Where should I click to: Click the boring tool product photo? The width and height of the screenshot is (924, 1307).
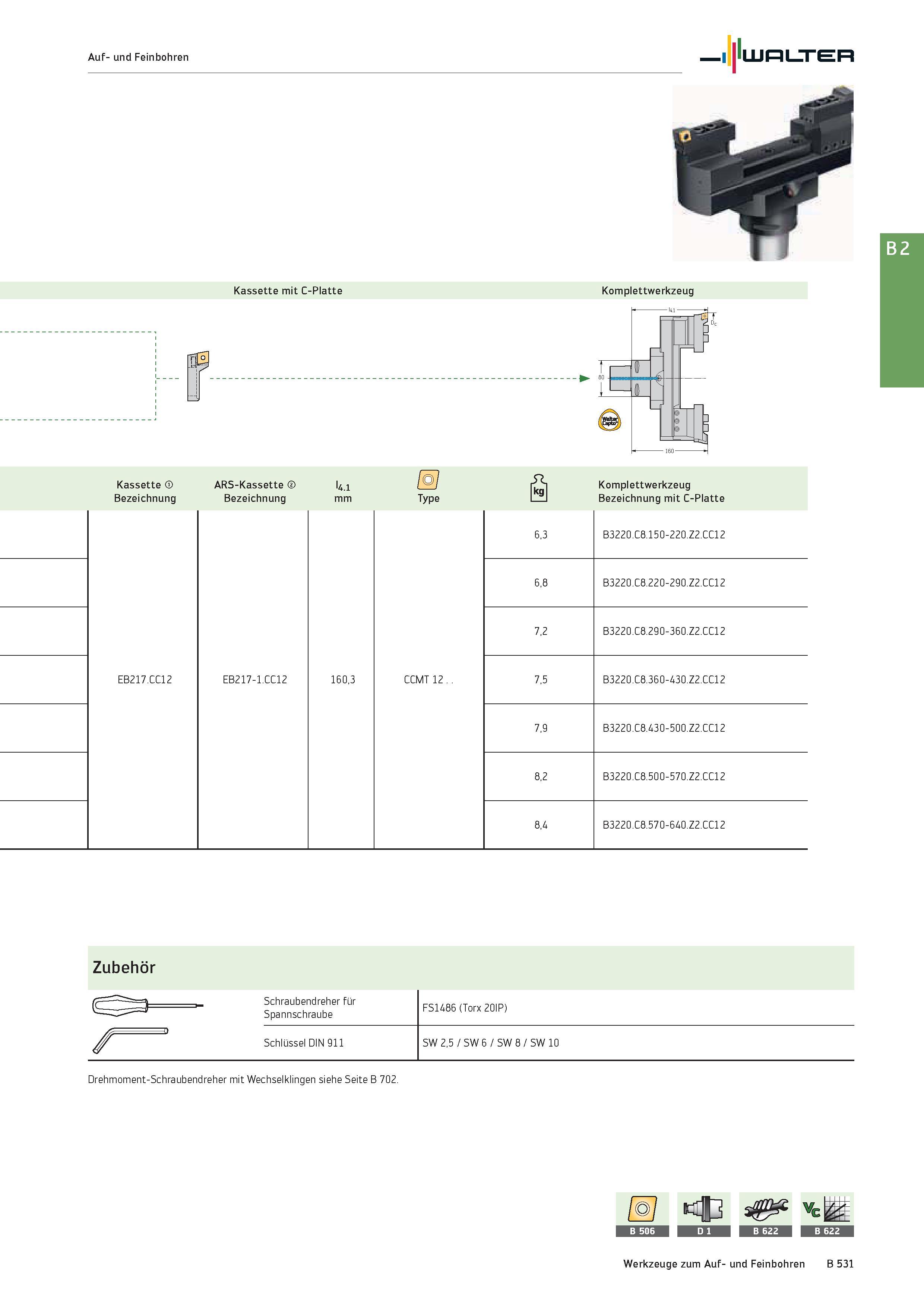(763, 173)
